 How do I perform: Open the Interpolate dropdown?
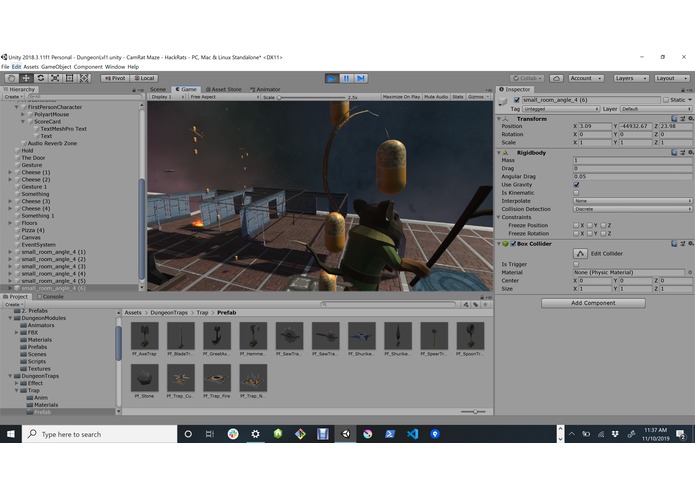tap(633, 201)
